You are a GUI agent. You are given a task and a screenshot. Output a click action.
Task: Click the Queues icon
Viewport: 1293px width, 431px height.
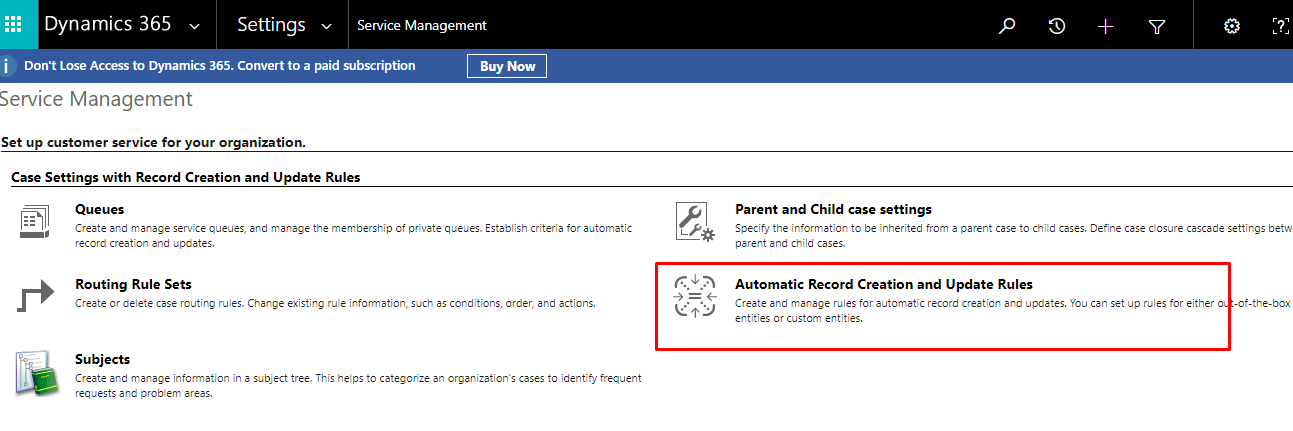(35, 222)
